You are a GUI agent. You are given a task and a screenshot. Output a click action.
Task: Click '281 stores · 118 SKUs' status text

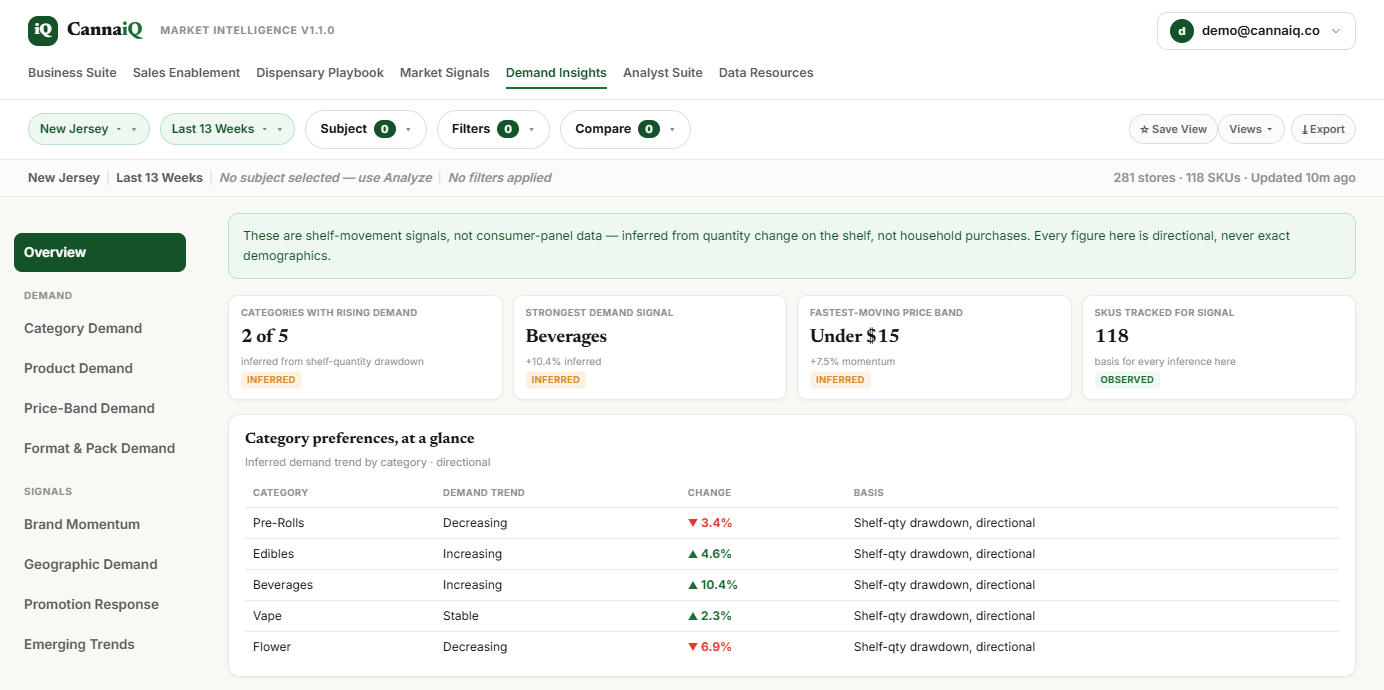point(1176,178)
